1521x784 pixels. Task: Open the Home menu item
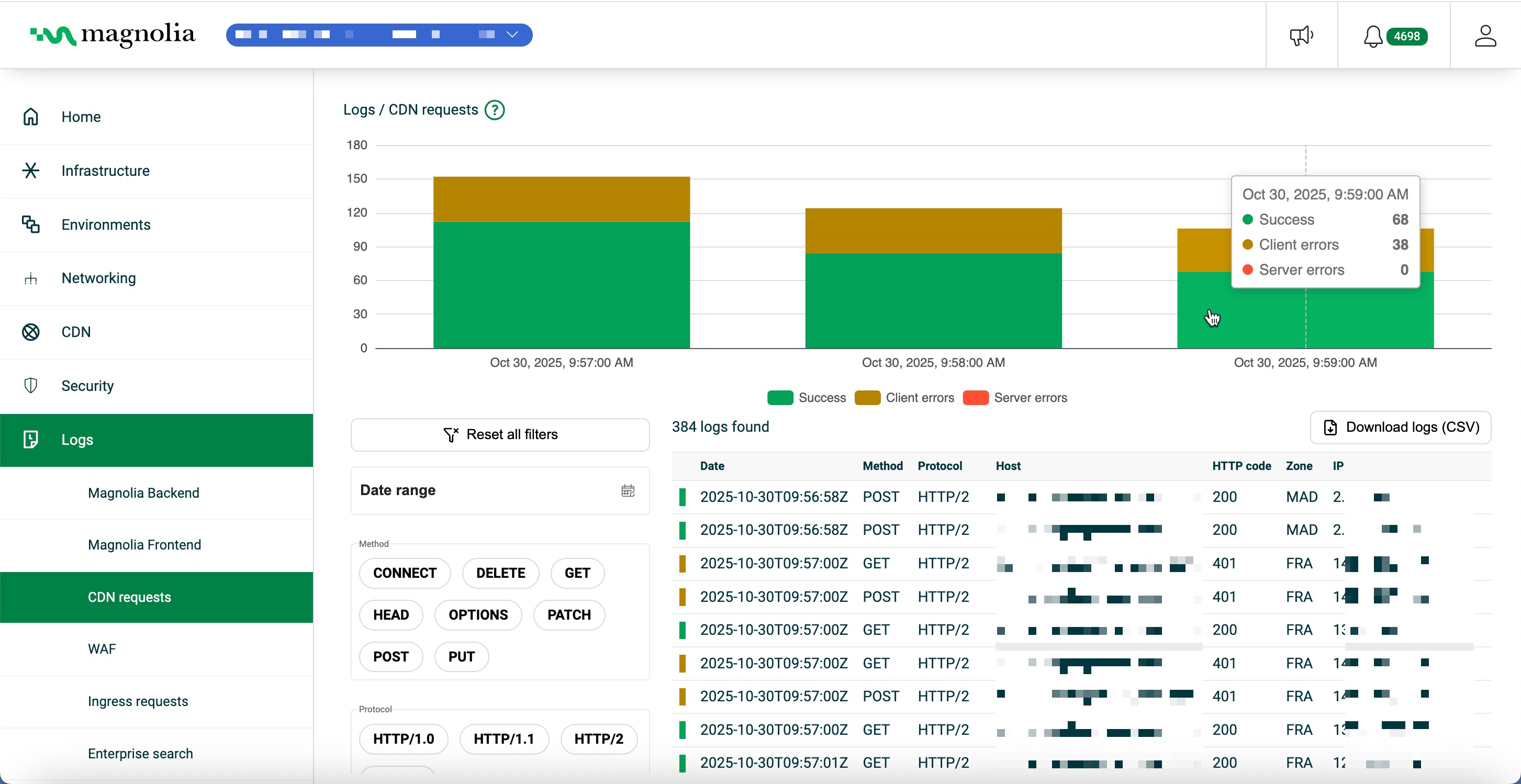pyautogui.click(x=156, y=117)
